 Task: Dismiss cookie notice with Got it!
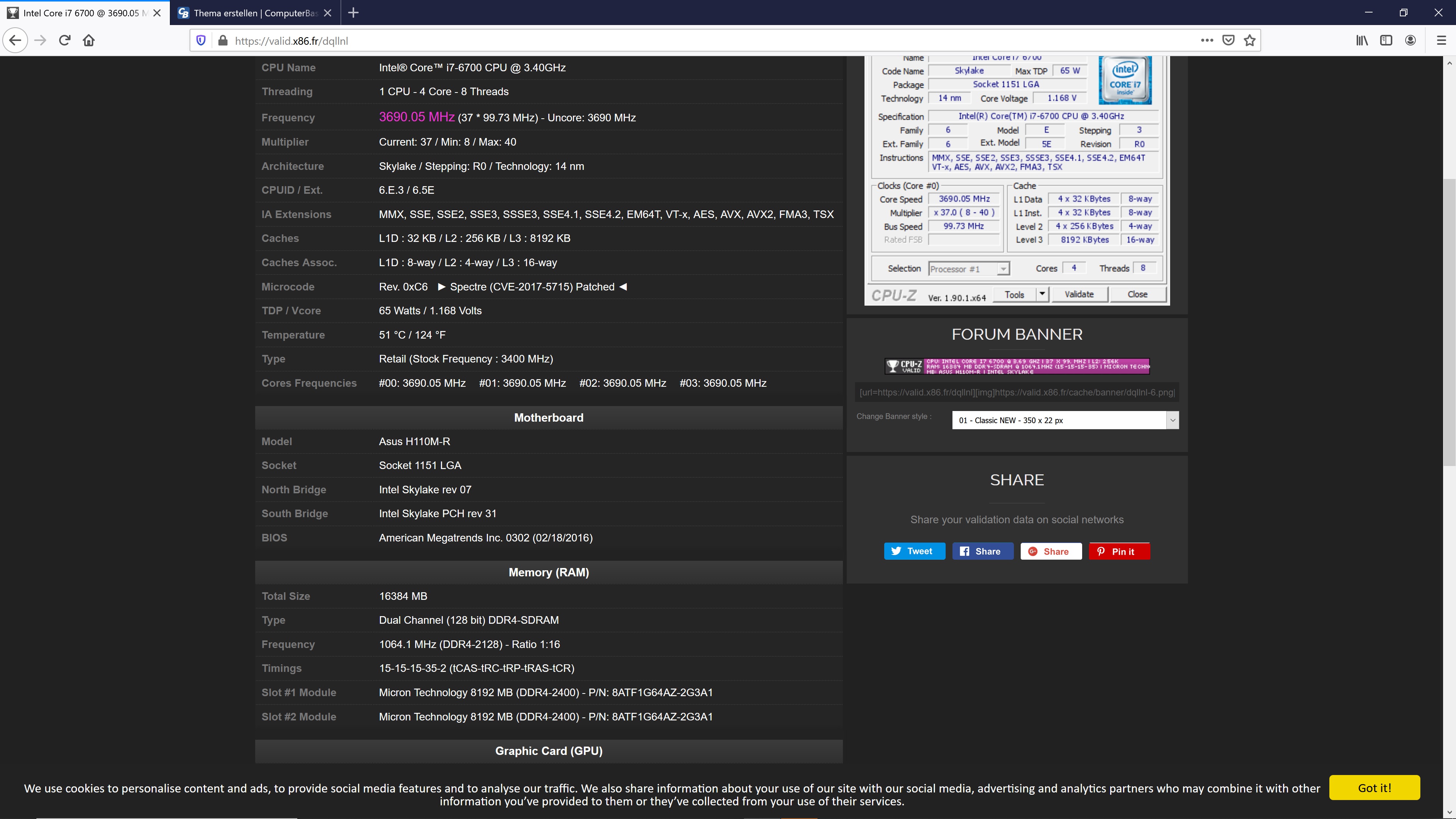[1374, 788]
